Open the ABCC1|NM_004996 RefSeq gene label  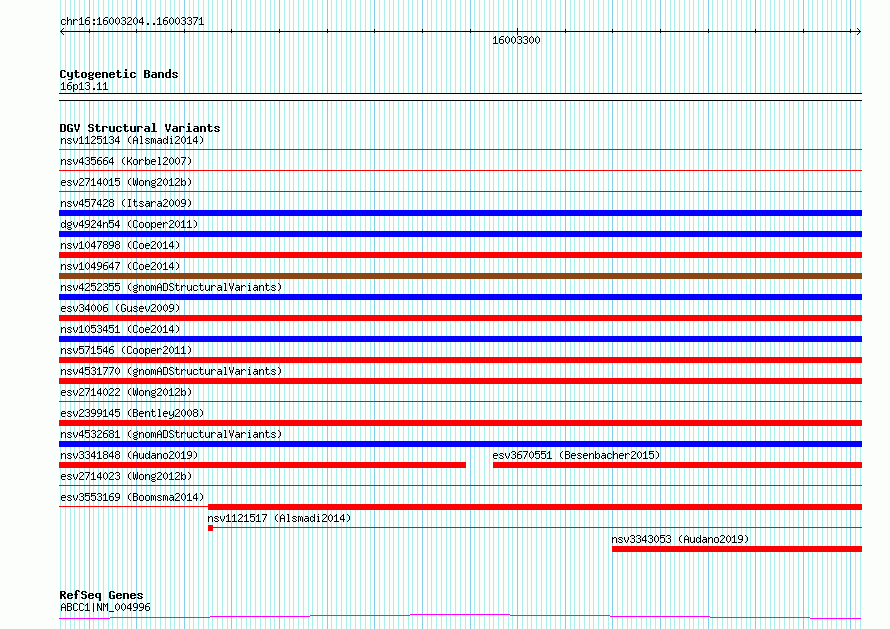click(x=105, y=607)
